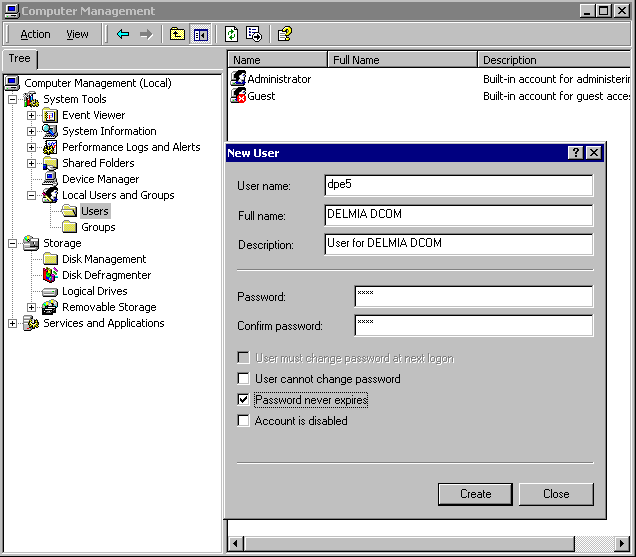Image resolution: width=636 pixels, height=557 pixels.
Task: Click into the Full name text field
Action: [x=458, y=215]
